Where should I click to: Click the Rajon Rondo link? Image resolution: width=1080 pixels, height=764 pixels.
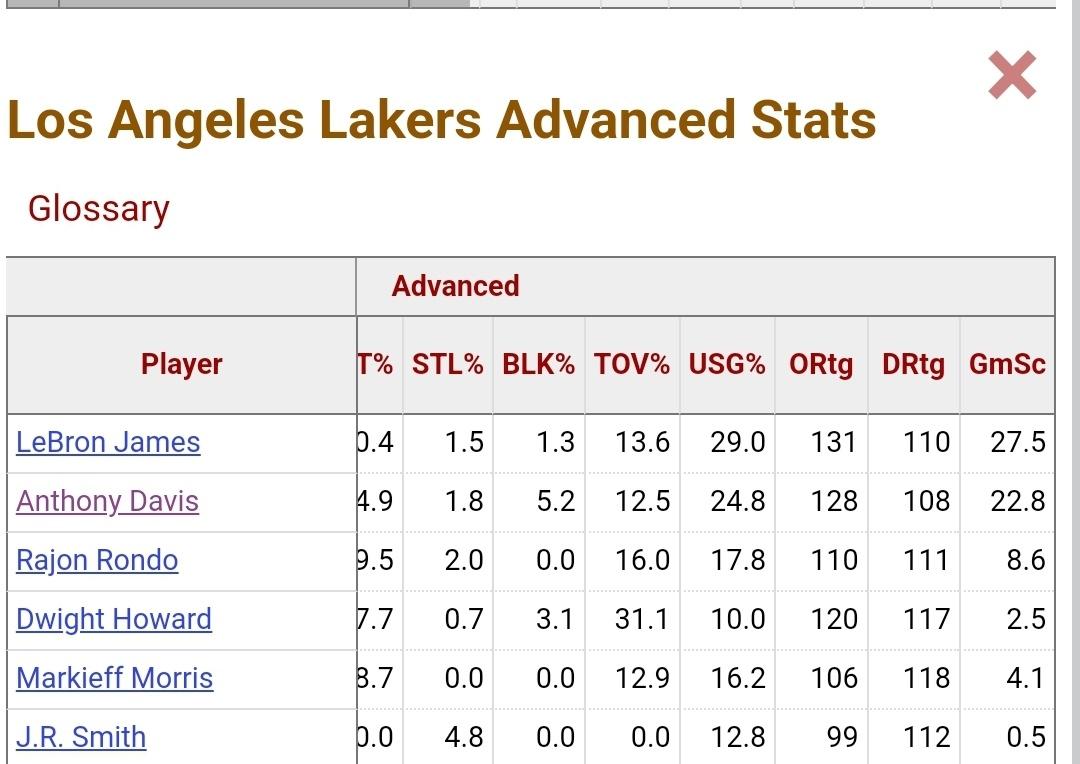pyautogui.click(x=97, y=560)
